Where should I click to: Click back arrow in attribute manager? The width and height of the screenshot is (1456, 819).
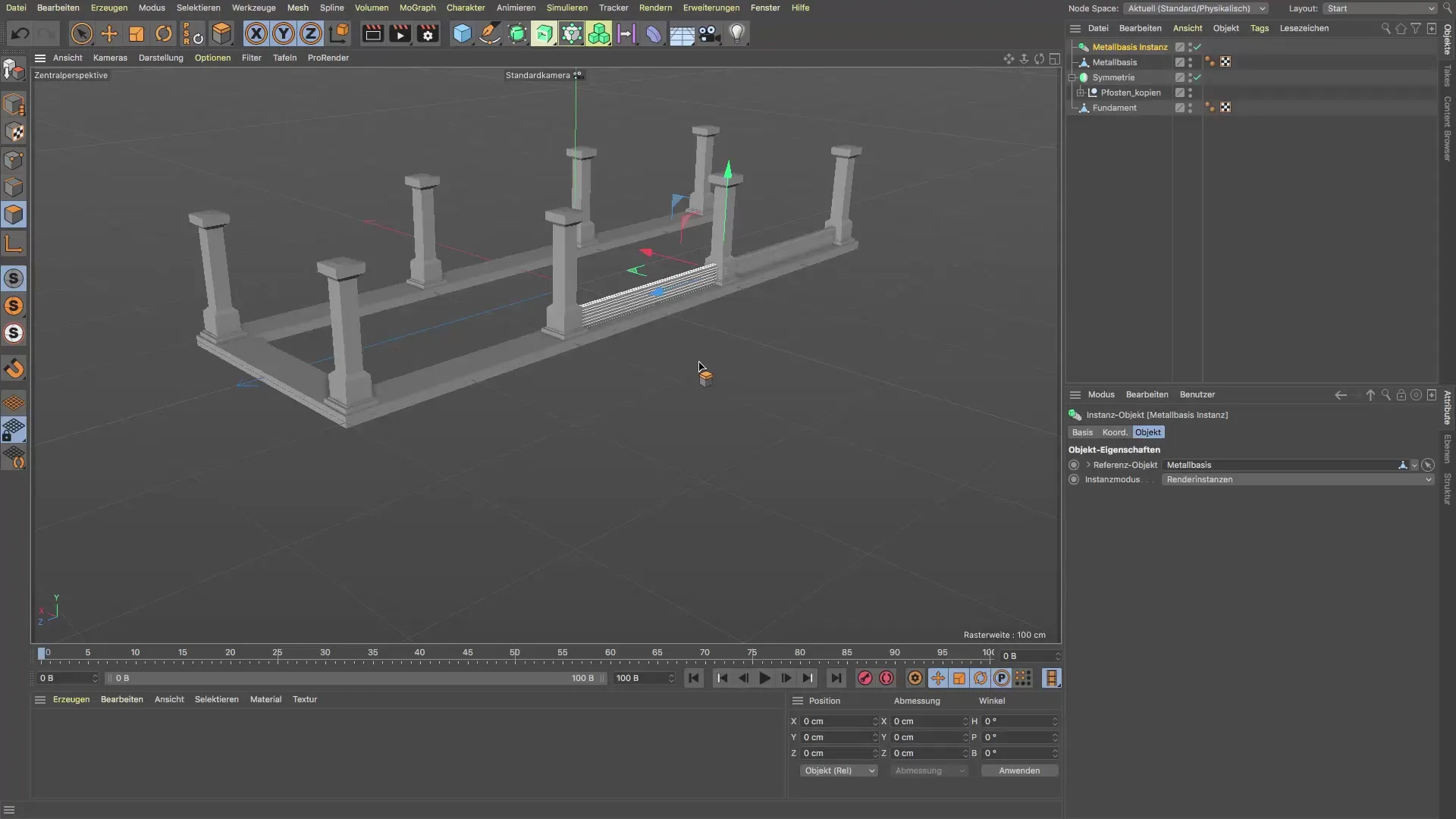pyautogui.click(x=1341, y=394)
